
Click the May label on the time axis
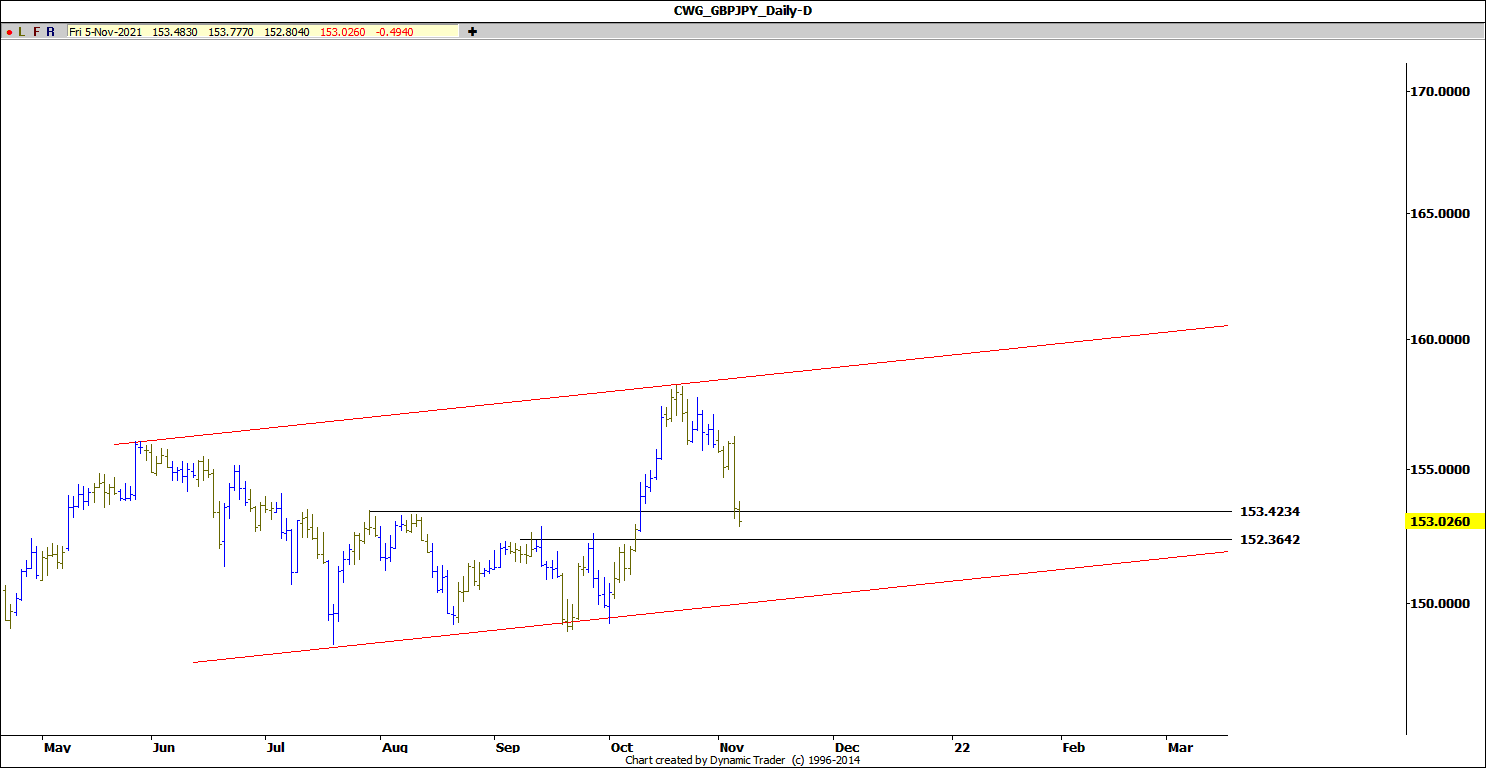point(58,747)
